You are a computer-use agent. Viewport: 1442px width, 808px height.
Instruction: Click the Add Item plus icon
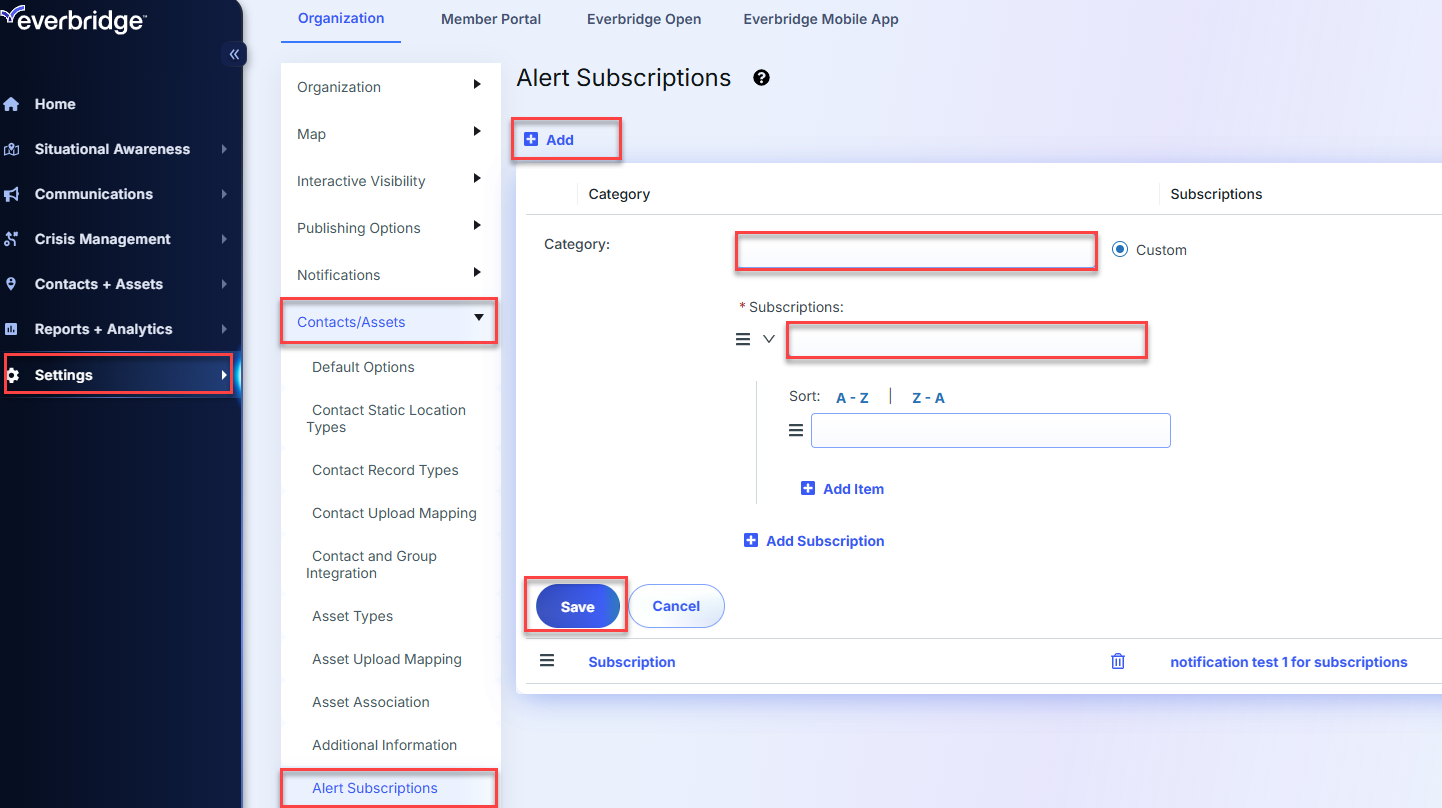point(808,489)
